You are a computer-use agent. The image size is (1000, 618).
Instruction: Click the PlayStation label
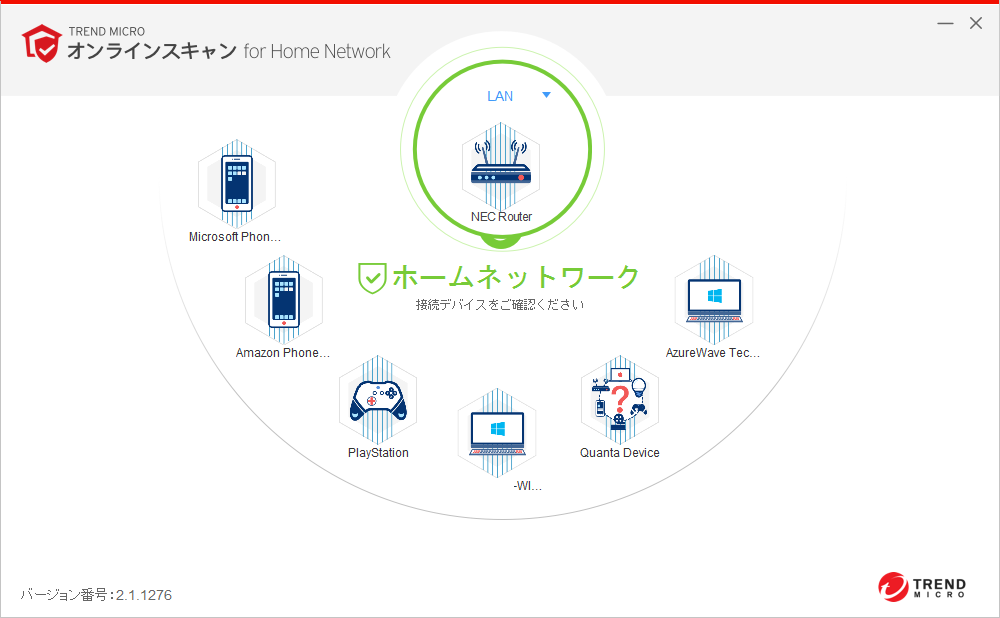[x=378, y=453]
